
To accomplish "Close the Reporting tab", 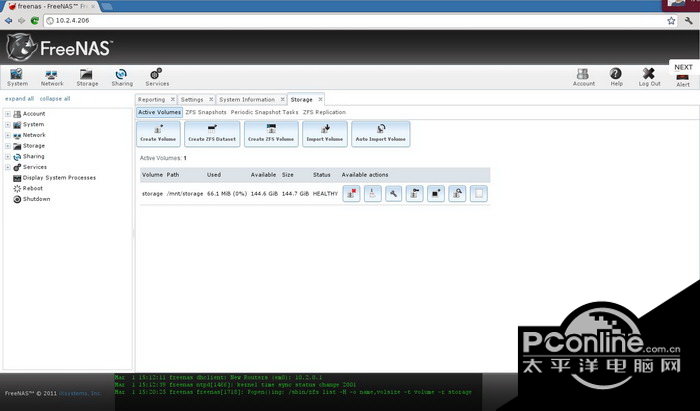I will (173, 100).
